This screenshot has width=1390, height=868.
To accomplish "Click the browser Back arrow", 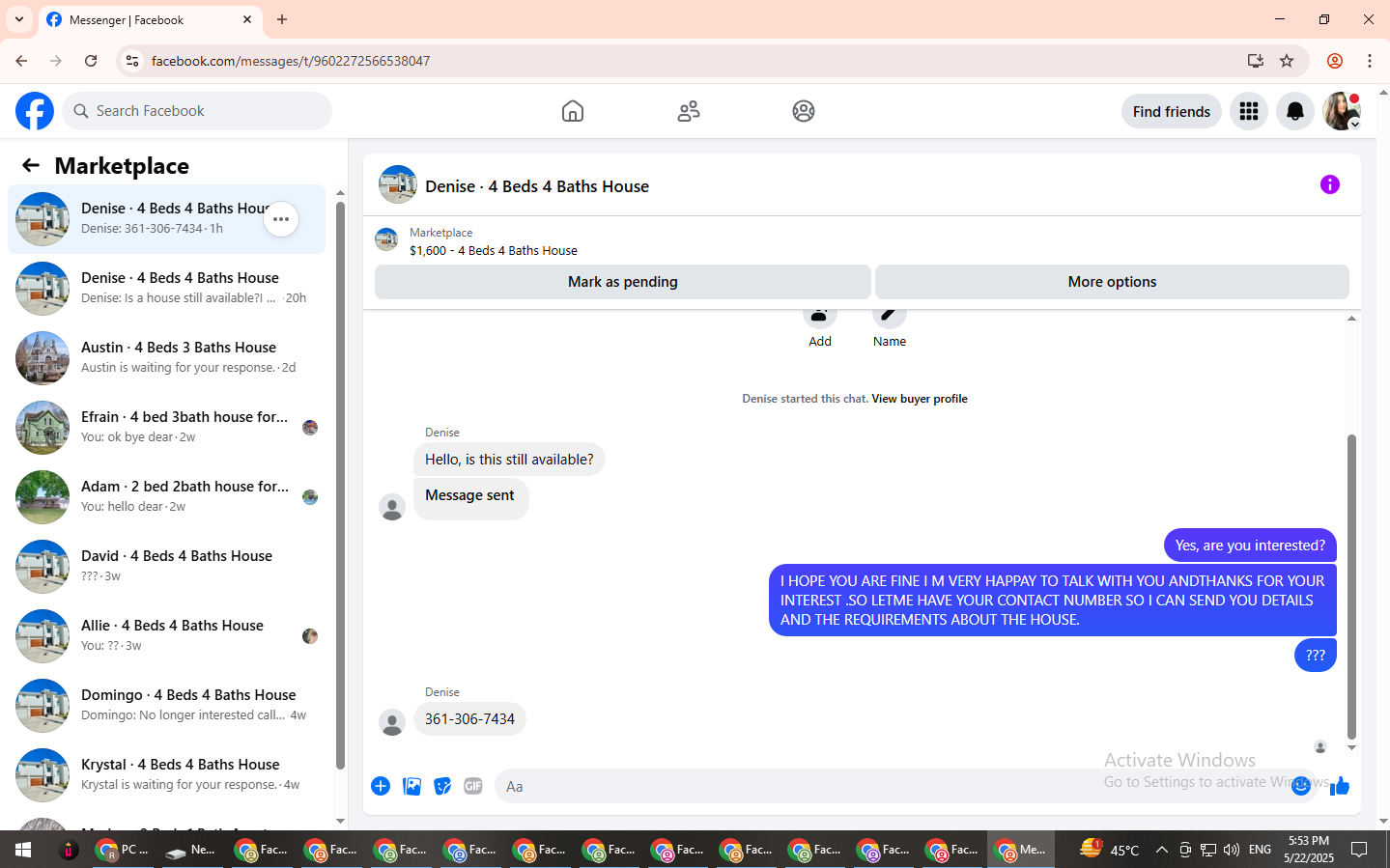I will pos(21,61).
